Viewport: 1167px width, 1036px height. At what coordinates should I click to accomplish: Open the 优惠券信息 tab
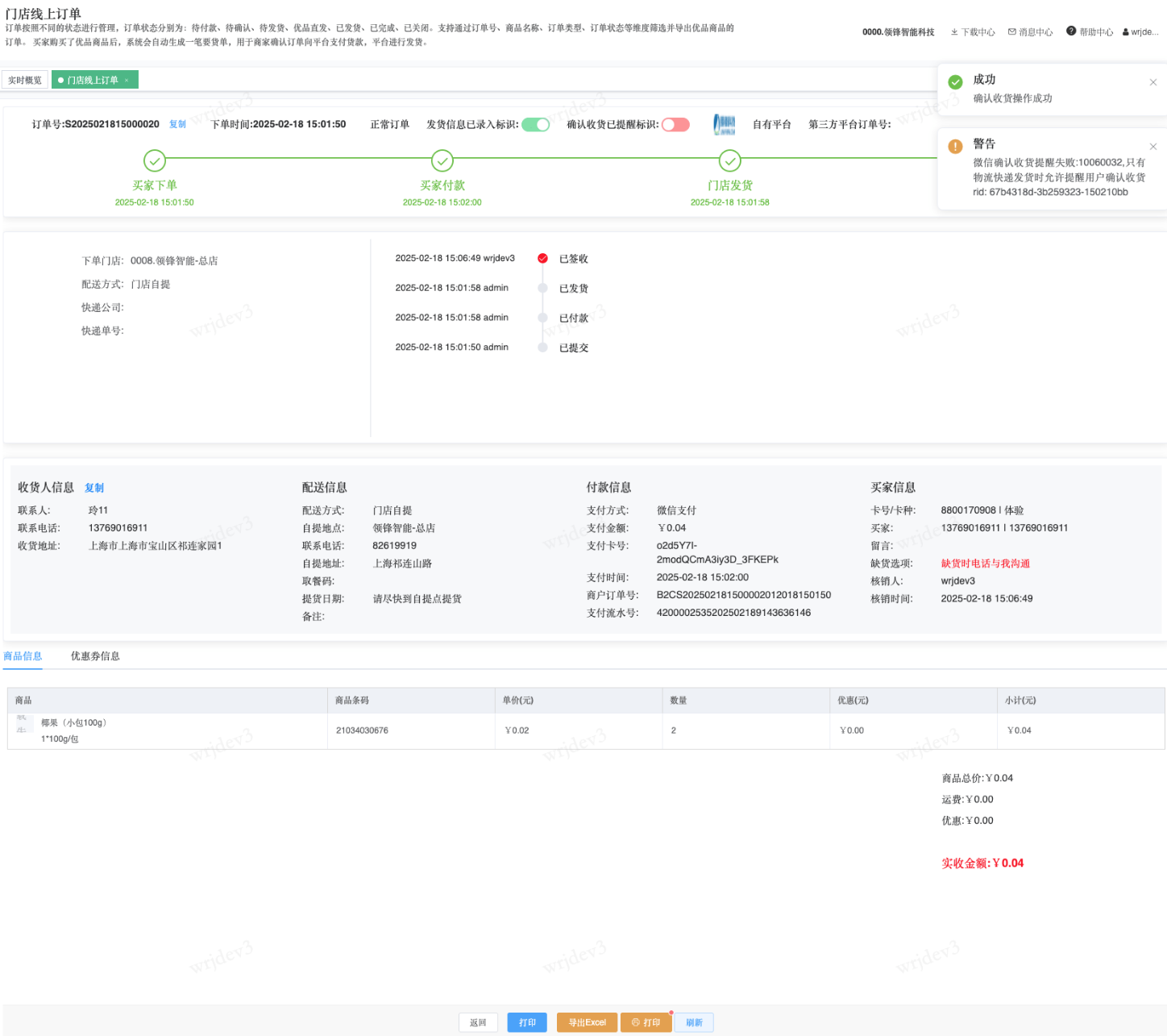(95, 656)
